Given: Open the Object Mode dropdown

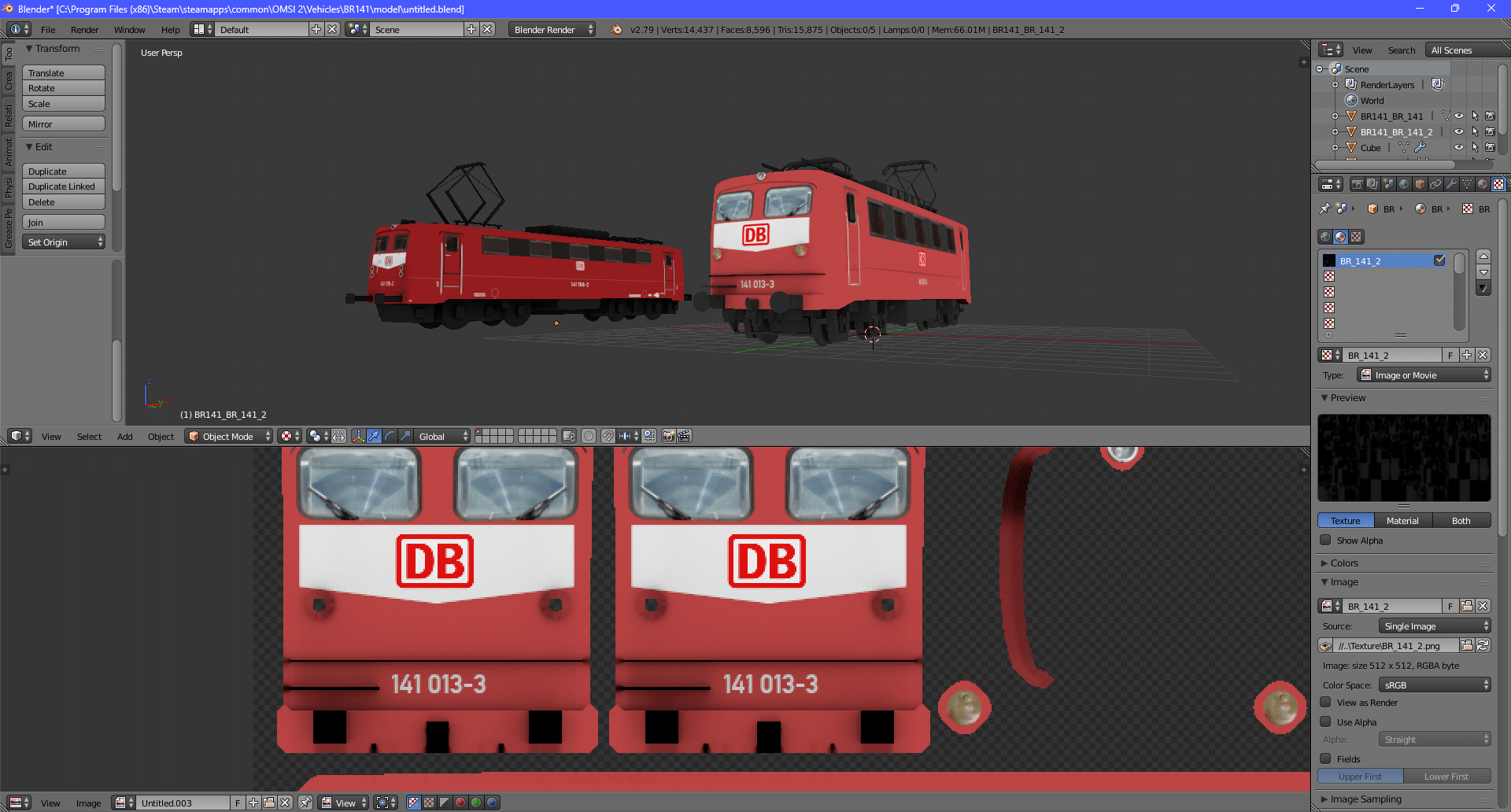Looking at the screenshot, I should pyautogui.click(x=228, y=436).
